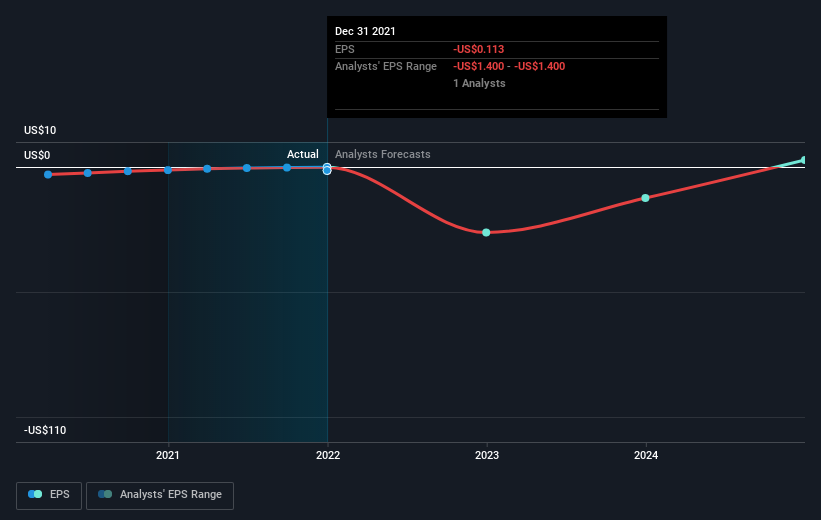Viewport: 821px width, 520px height.
Task: Select the EPS data point at the 2021 gridline
Action: (x=168, y=170)
